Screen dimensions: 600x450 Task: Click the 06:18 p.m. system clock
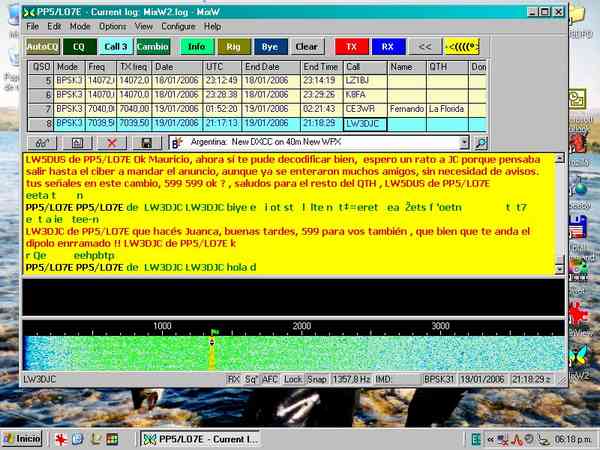(x=574, y=439)
